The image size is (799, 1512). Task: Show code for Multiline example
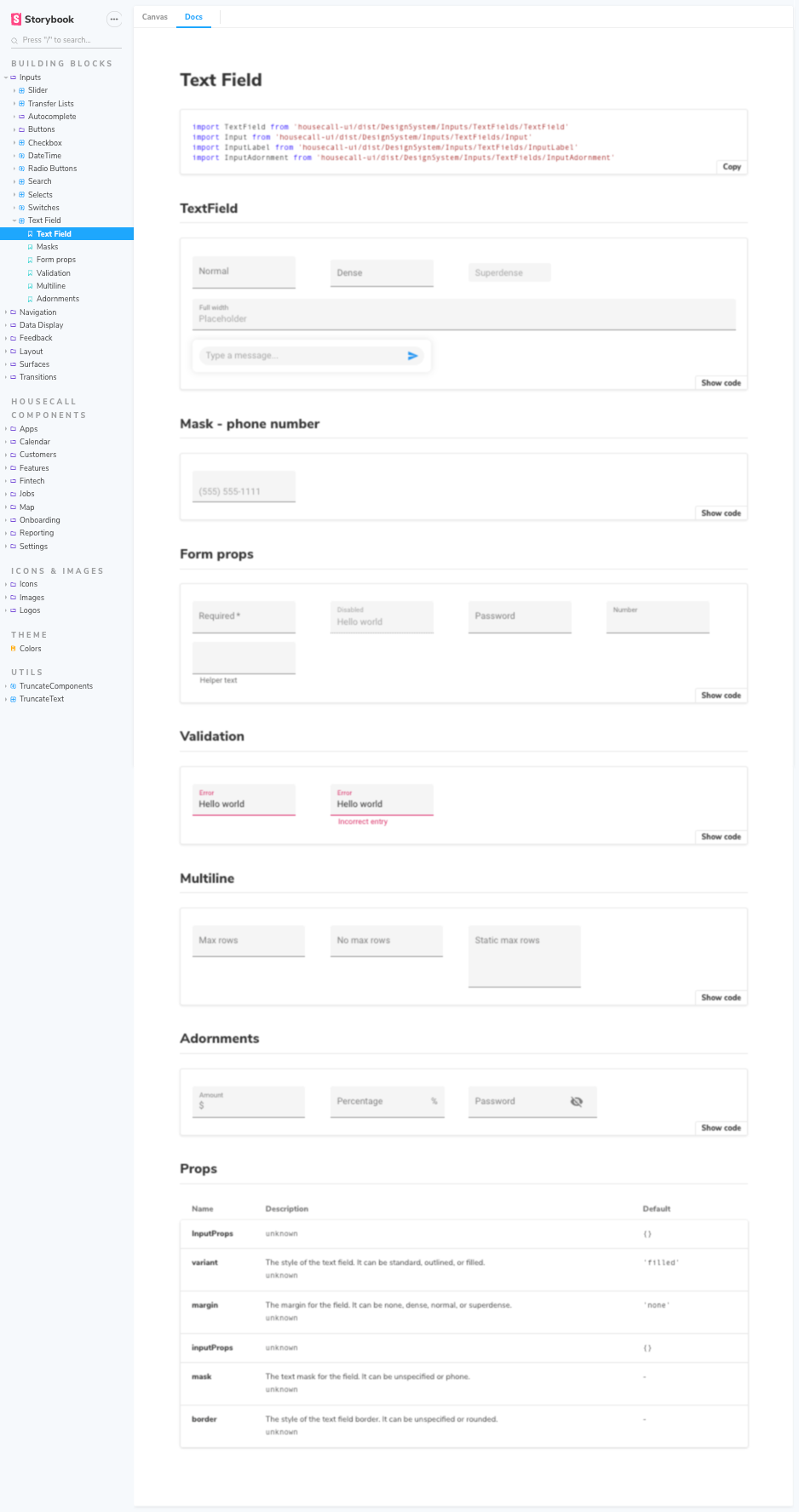coord(721,998)
